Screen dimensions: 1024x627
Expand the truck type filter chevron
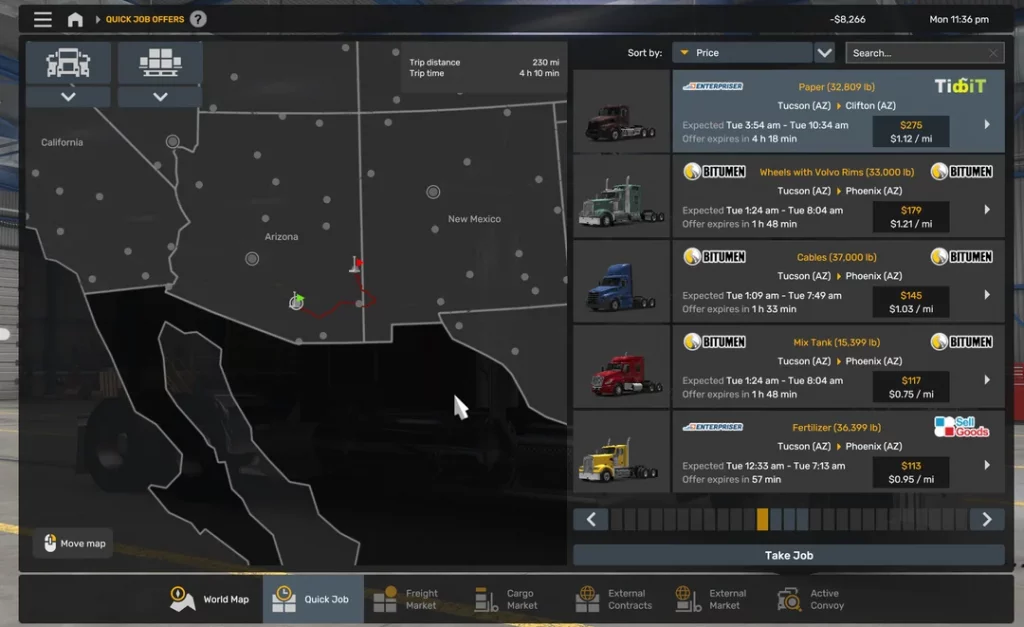[68, 97]
